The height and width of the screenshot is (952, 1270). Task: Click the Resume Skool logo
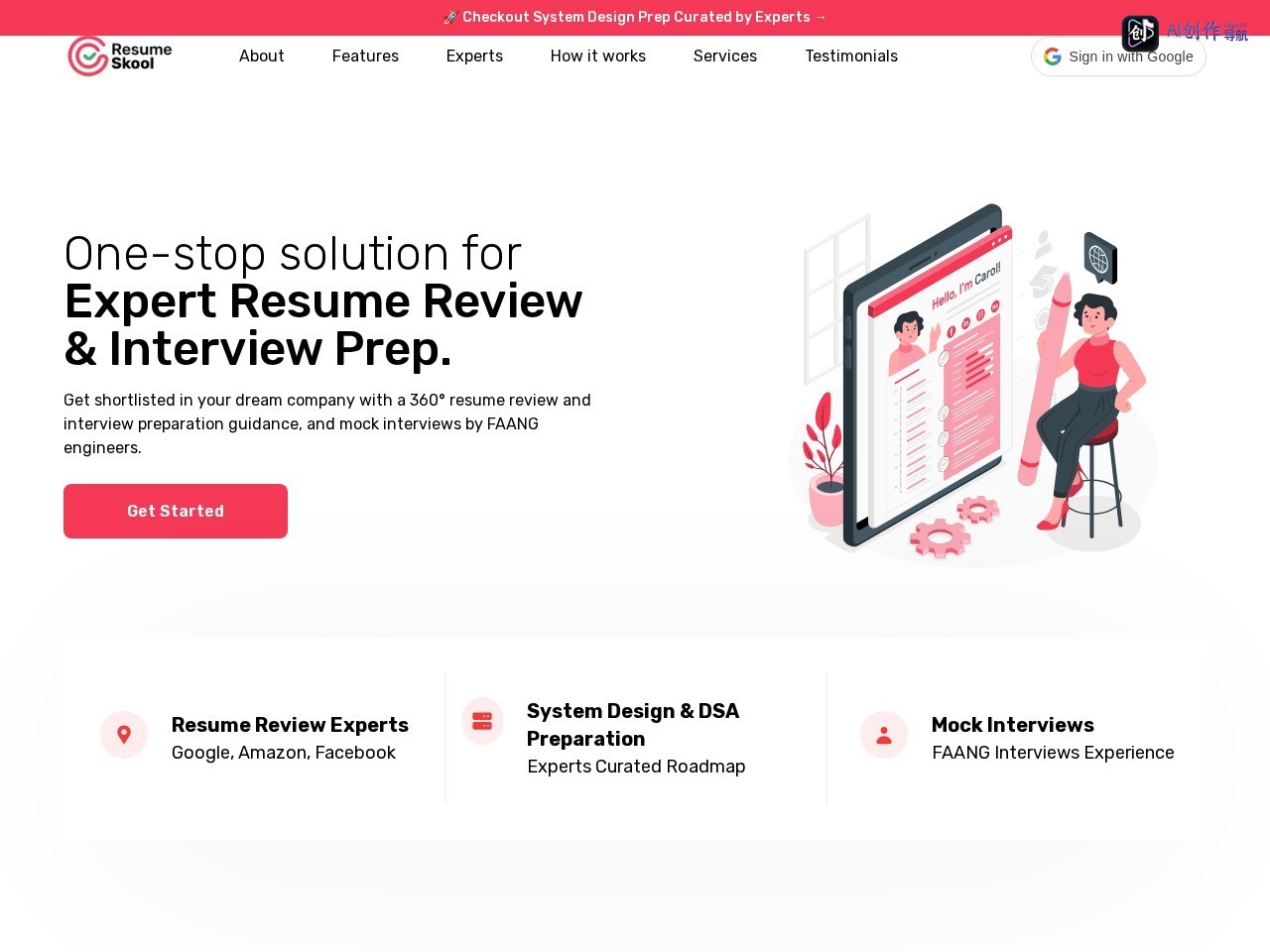(120, 57)
